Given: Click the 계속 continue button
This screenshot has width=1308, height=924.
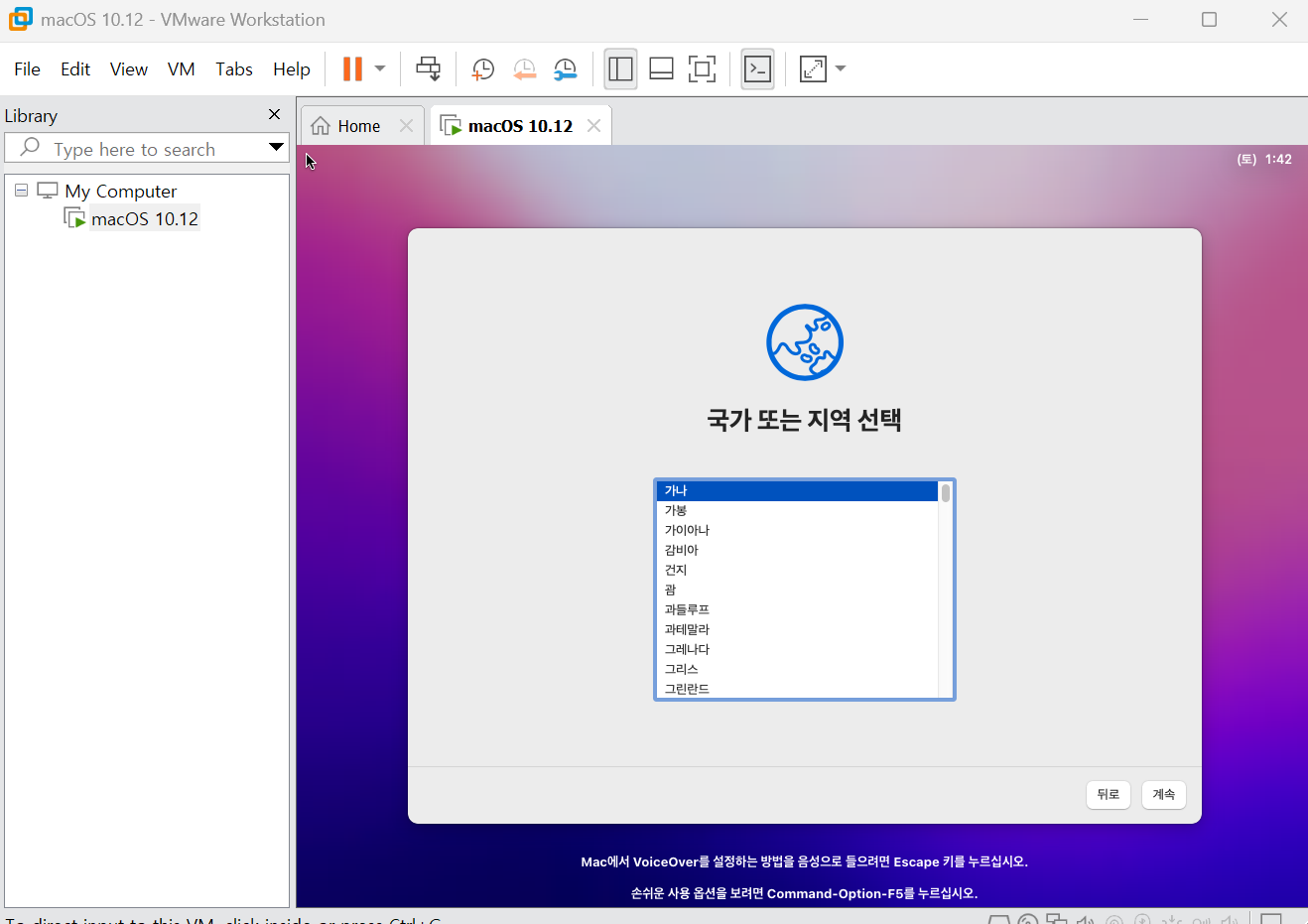Looking at the screenshot, I should pyautogui.click(x=1164, y=794).
